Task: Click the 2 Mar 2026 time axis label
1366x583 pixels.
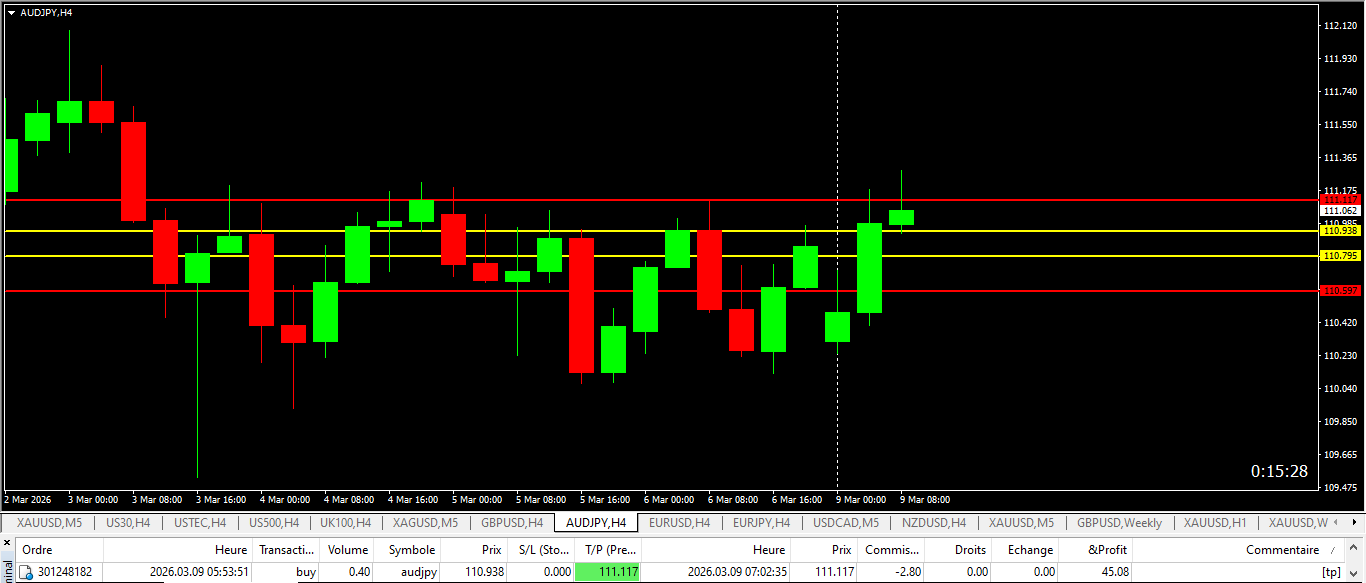Action: click(x=28, y=499)
